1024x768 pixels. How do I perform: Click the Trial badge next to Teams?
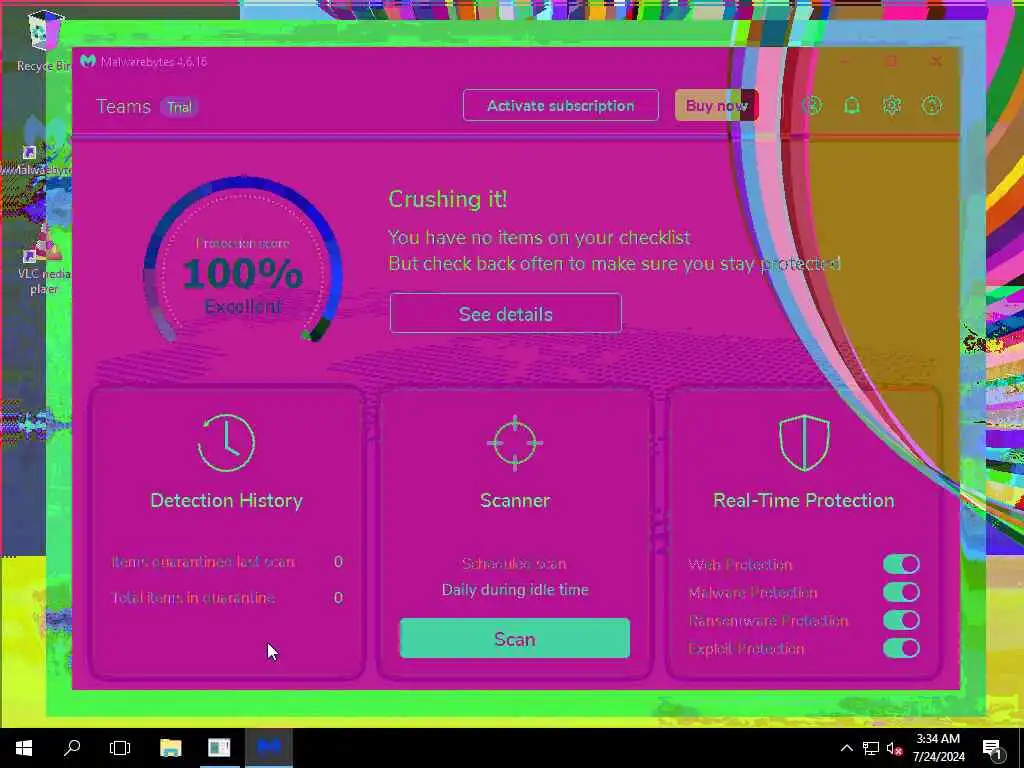coord(180,107)
